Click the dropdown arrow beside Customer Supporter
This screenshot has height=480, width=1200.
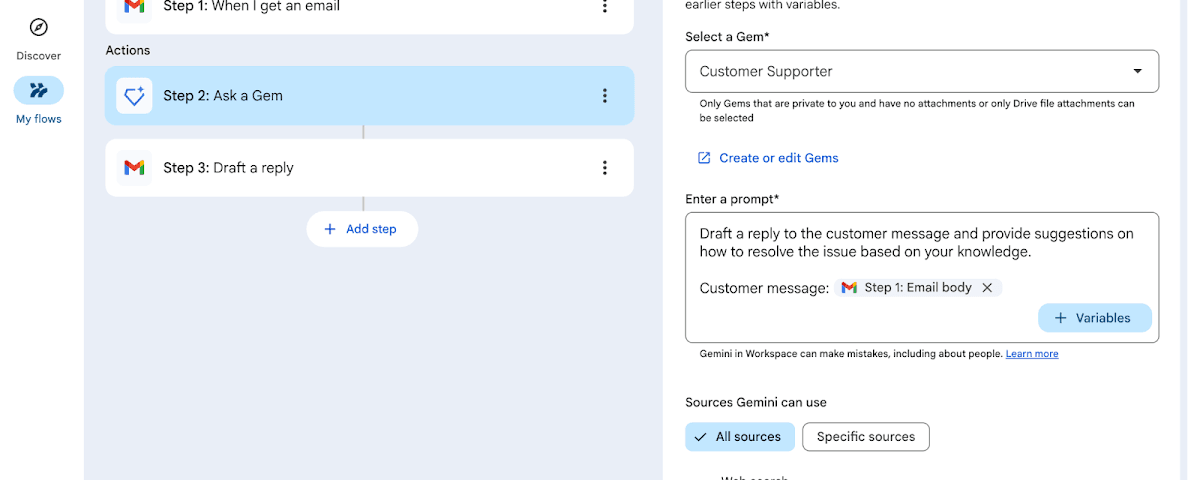1137,72
